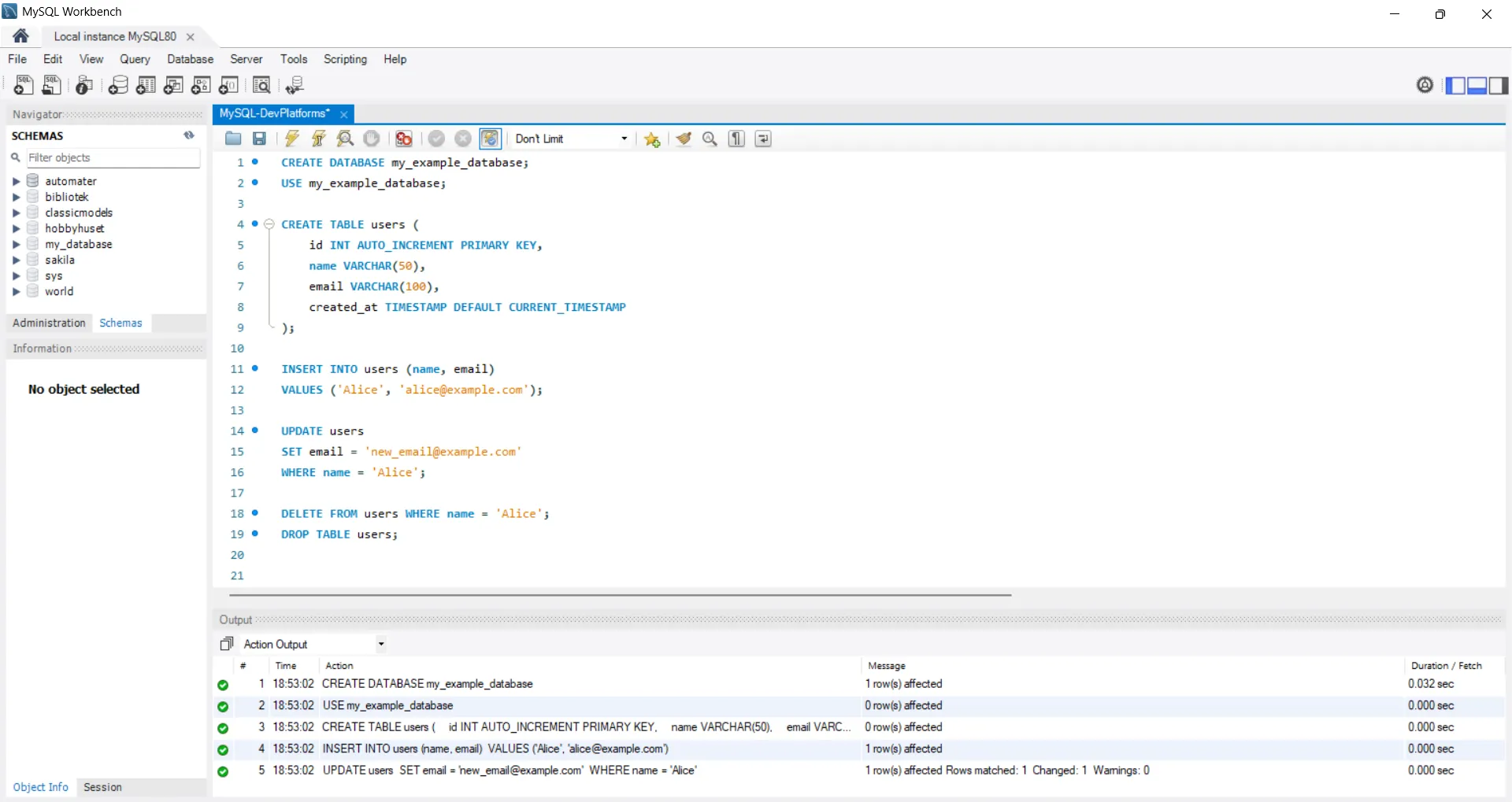The image size is (1512, 802).
Task: Expand the hobbyhuset schema
Action: [x=16, y=228]
